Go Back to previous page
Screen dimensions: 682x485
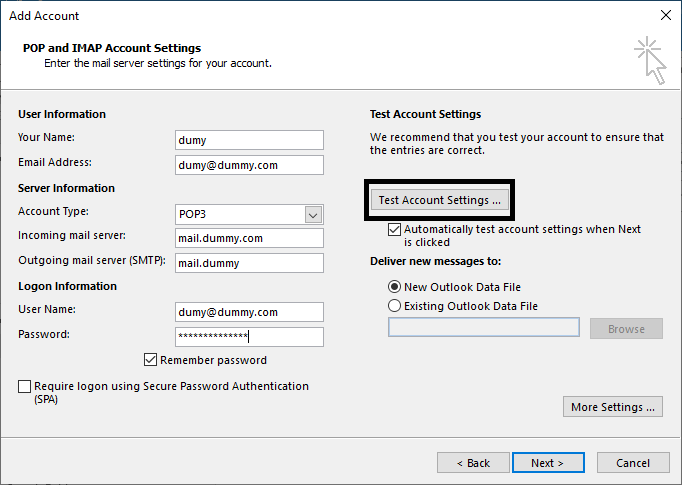click(473, 463)
